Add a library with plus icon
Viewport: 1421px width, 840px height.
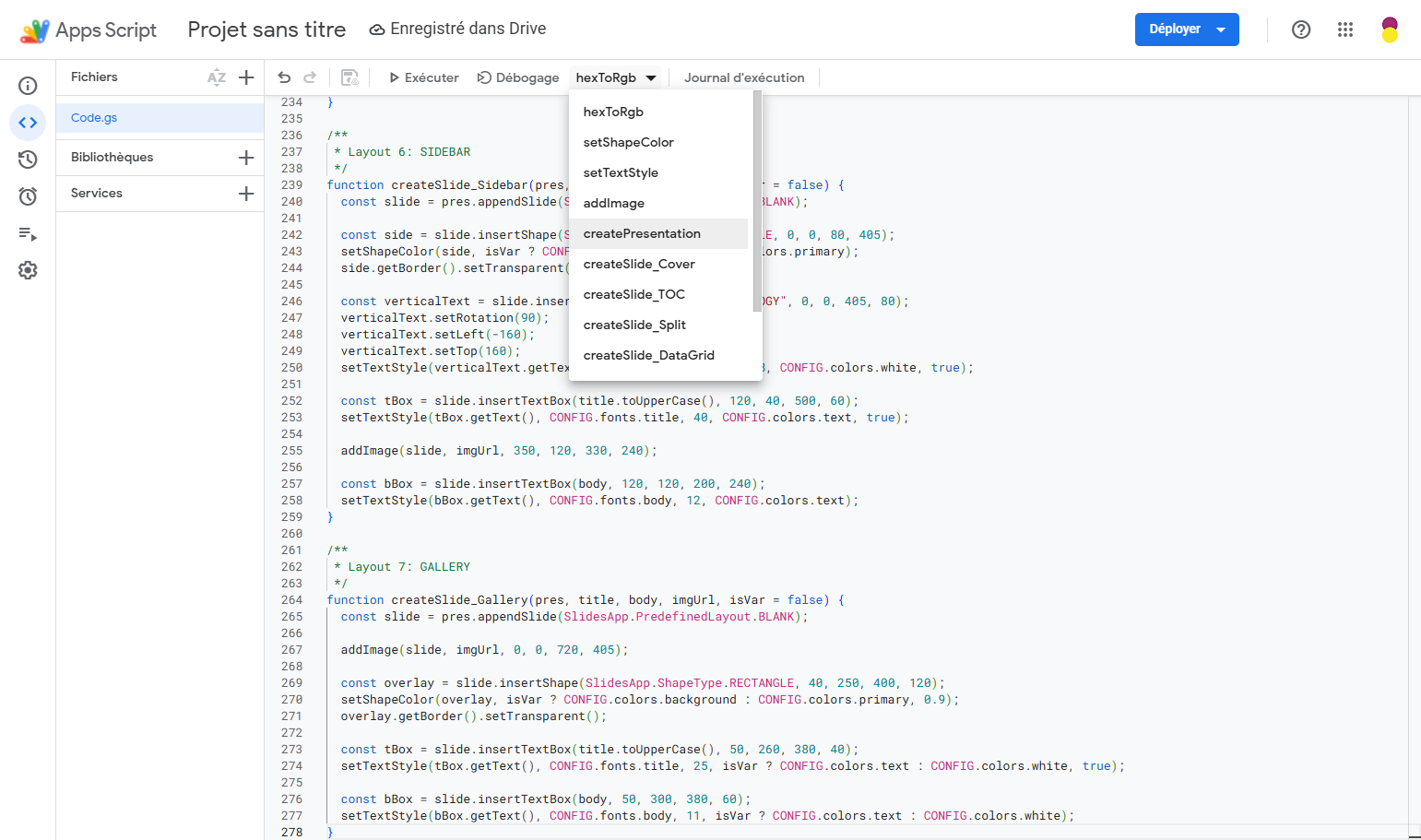(246, 158)
